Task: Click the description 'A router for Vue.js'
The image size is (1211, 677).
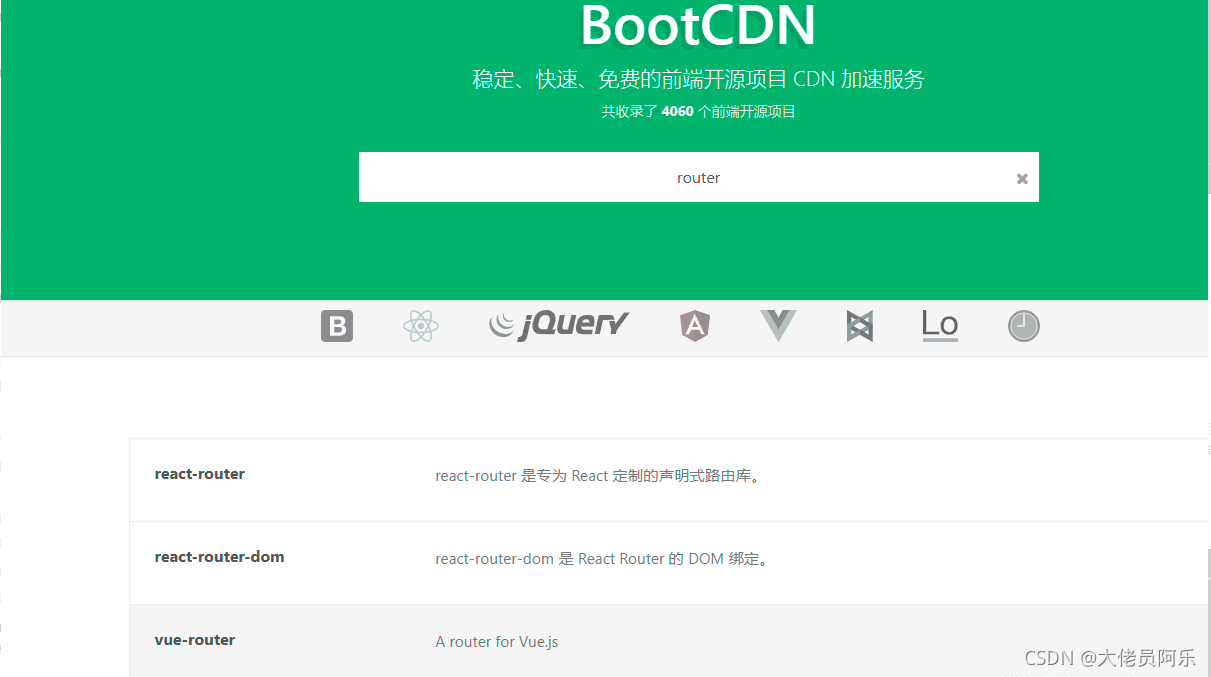Action: coord(497,642)
